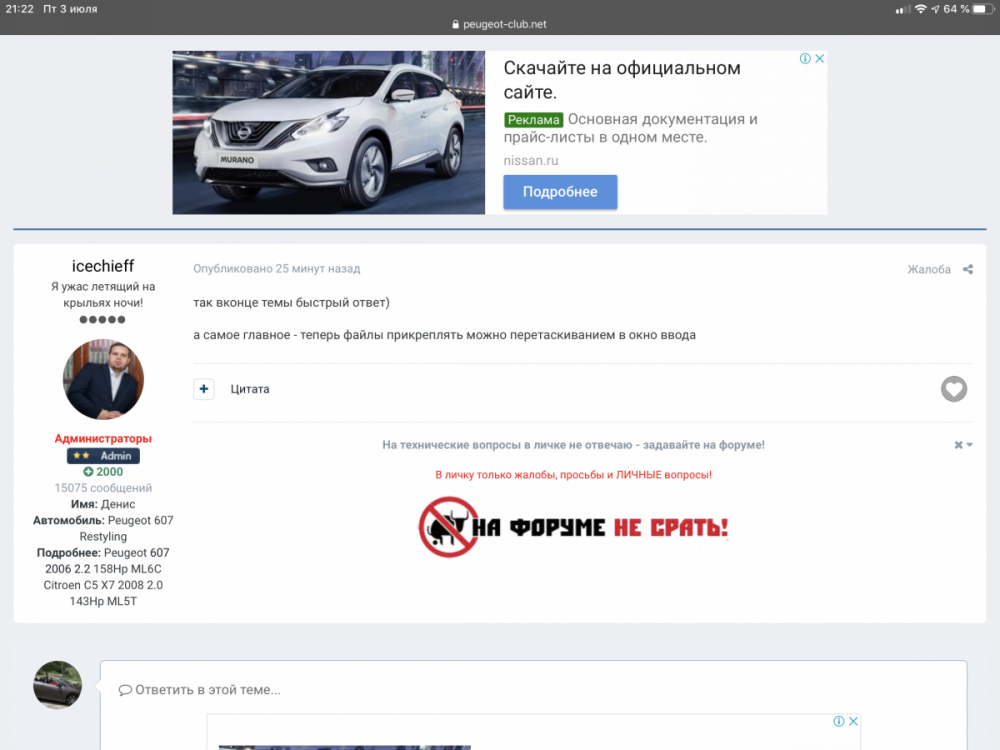Image resolution: width=1000 pixels, height=750 pixels.
Task: Open your own avatar beside reply box
Action: tap(57, 685)
